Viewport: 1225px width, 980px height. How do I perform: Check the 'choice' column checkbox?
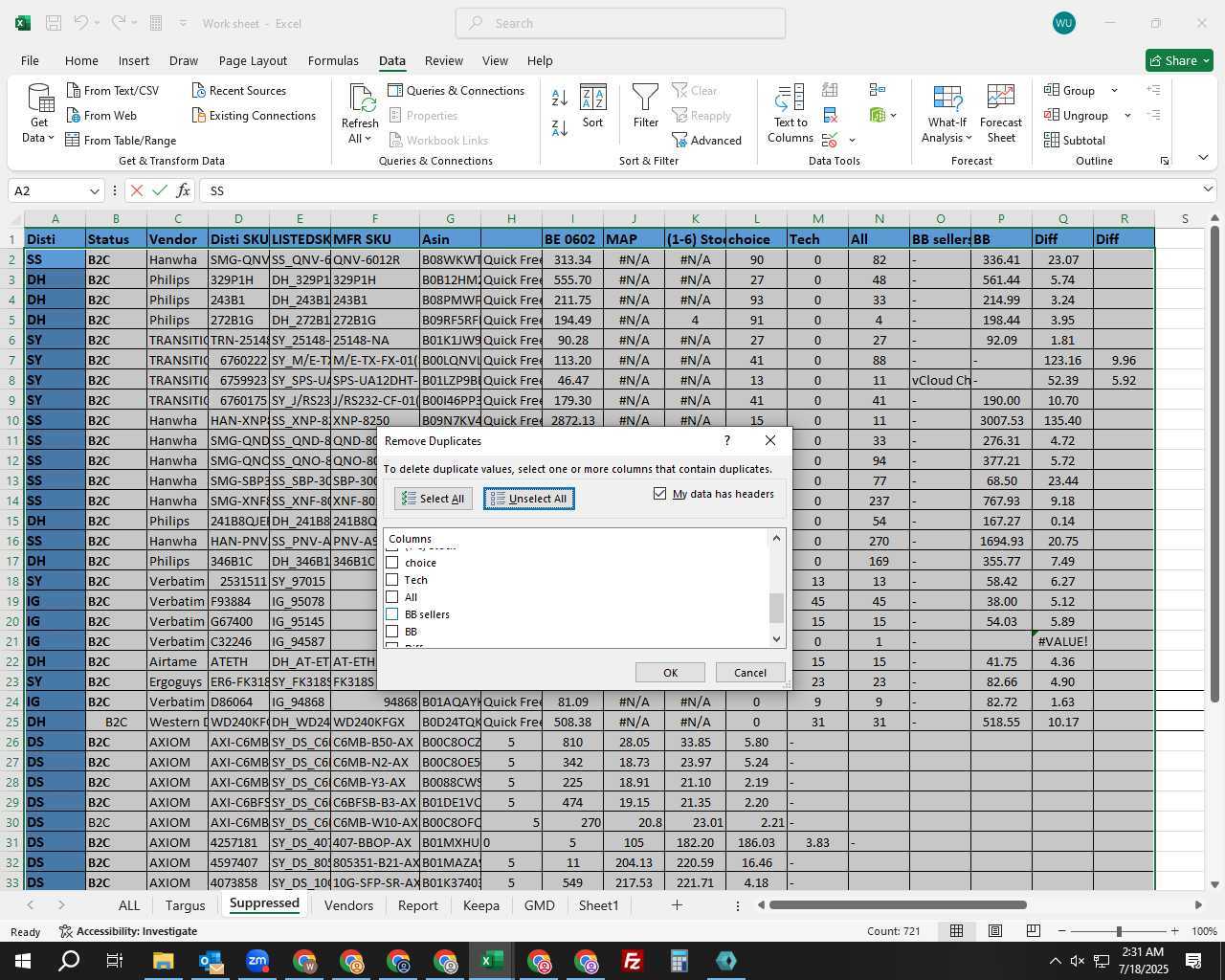coord(391,563)
